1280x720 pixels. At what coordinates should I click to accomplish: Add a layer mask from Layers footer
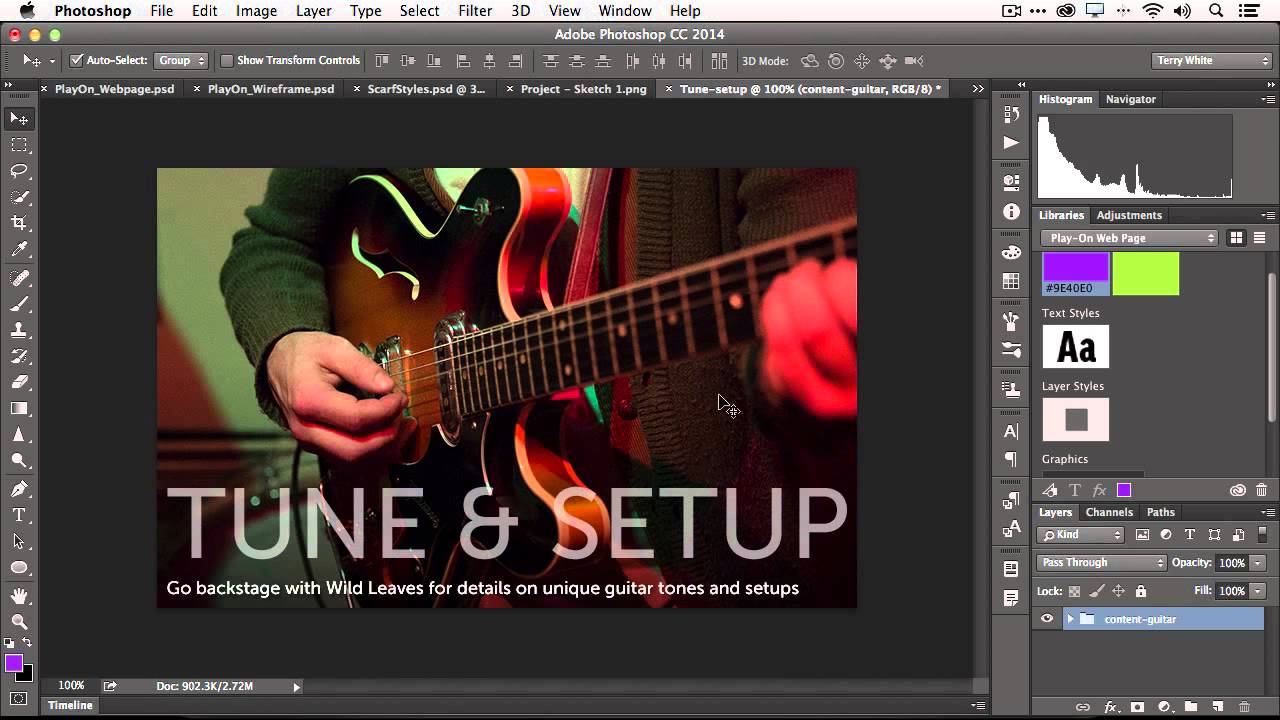(1139, 707)
